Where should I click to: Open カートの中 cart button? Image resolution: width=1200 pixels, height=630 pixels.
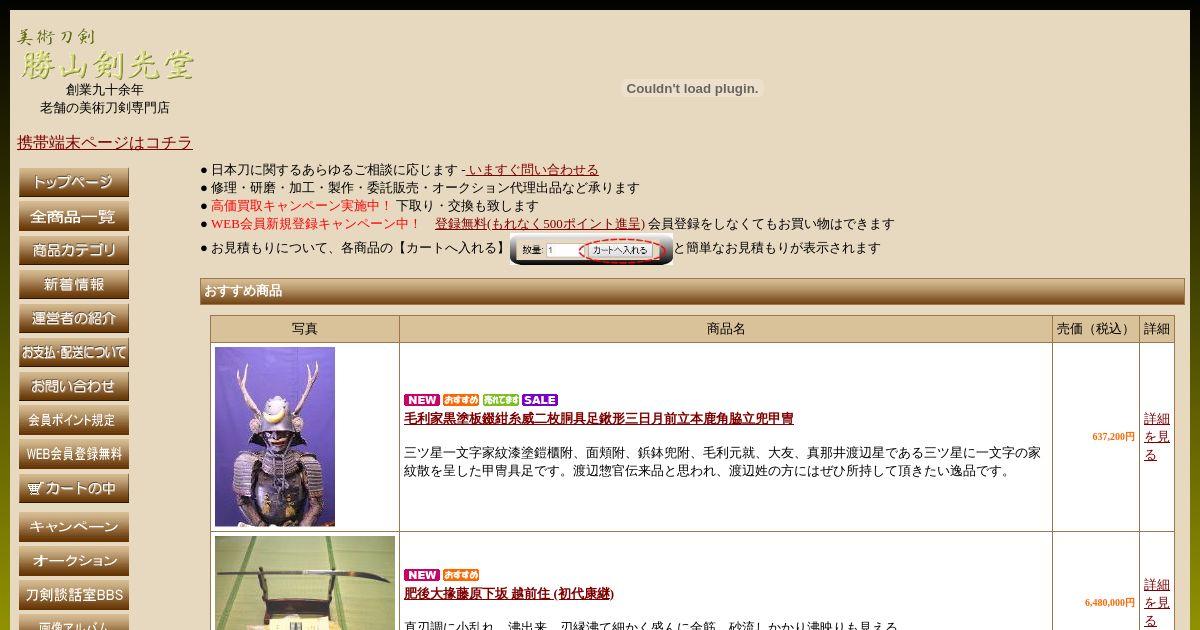click(x=74, y=489)
